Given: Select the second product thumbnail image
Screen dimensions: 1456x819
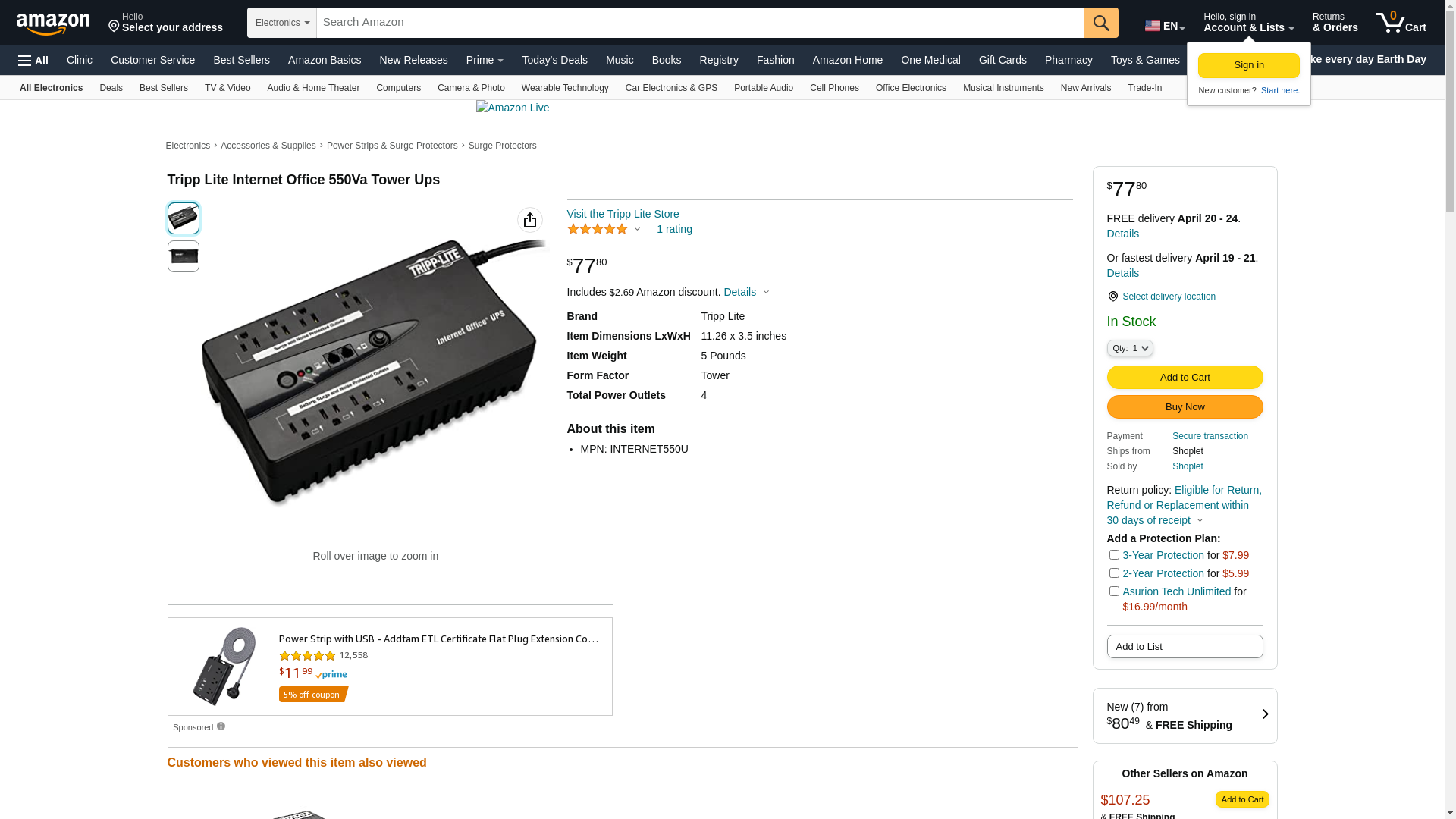Looking at the screenshot, I should 184,256.
